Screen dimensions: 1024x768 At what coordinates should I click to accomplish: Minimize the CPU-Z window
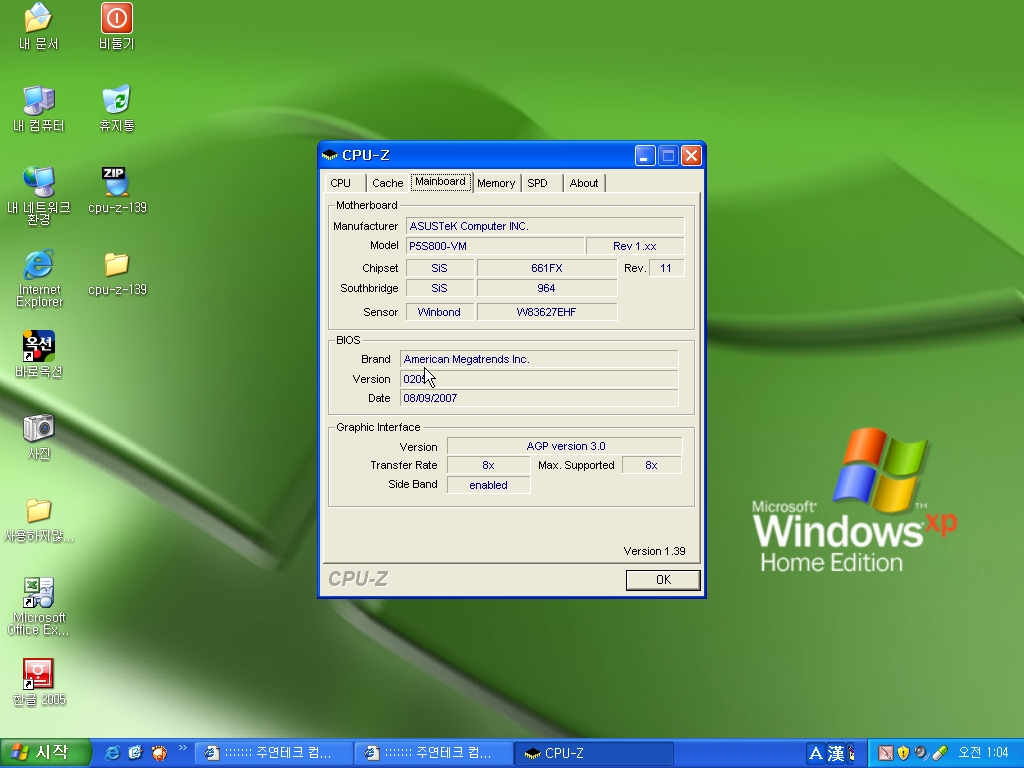(x=645, y=156)
